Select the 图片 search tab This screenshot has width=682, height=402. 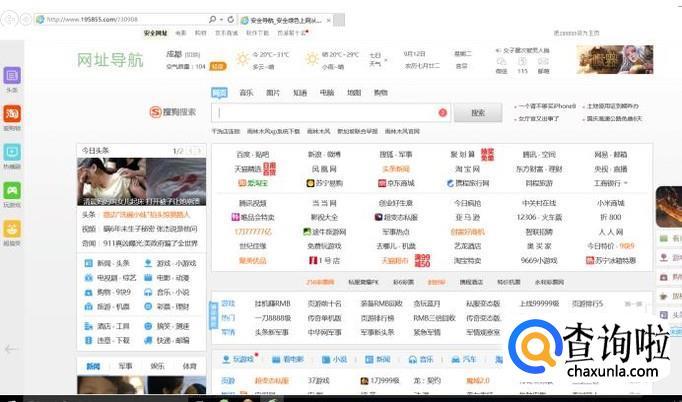(x=273, y=93)
